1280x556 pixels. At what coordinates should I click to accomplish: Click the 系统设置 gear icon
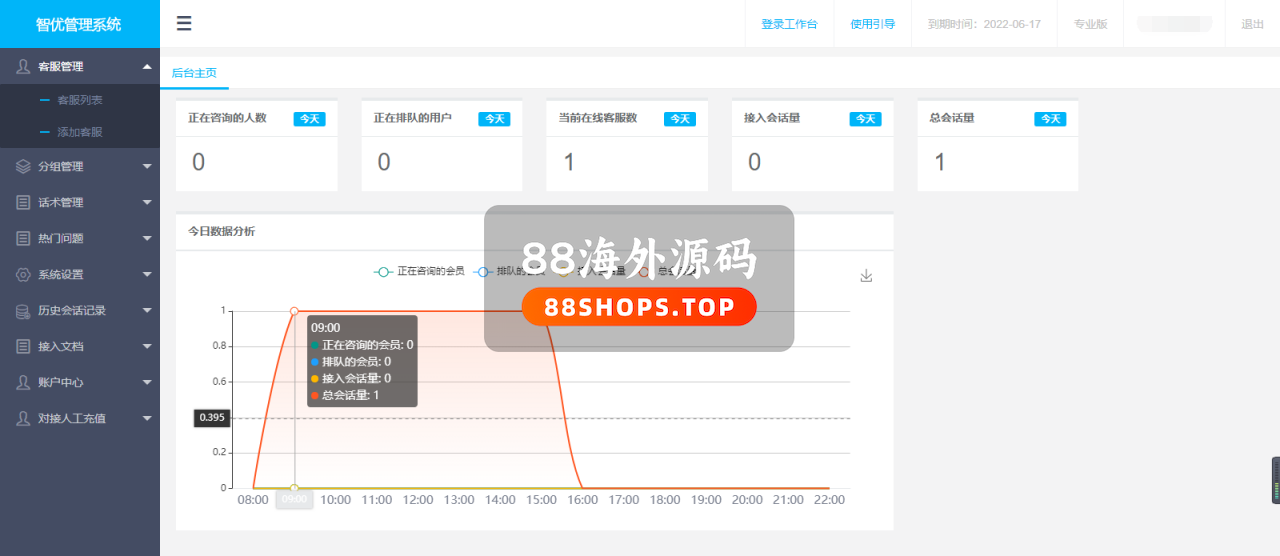click(x=23, y=274)
